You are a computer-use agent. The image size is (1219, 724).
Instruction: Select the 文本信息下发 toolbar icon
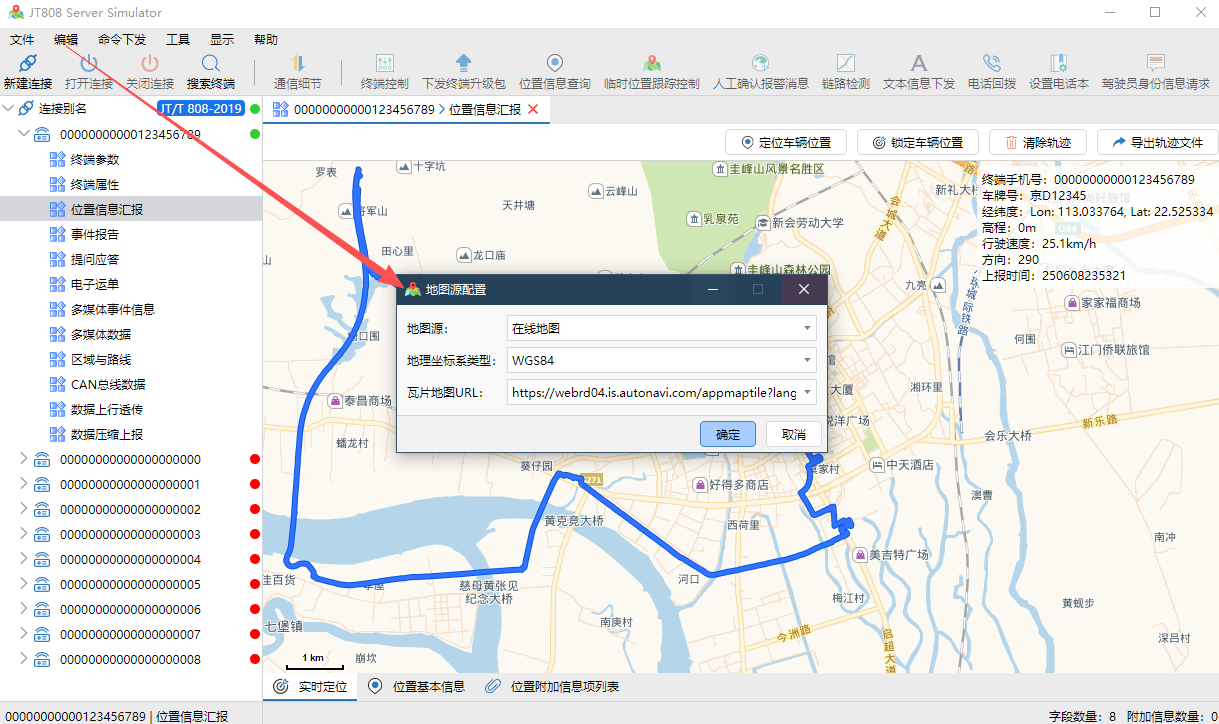point(918,64)
